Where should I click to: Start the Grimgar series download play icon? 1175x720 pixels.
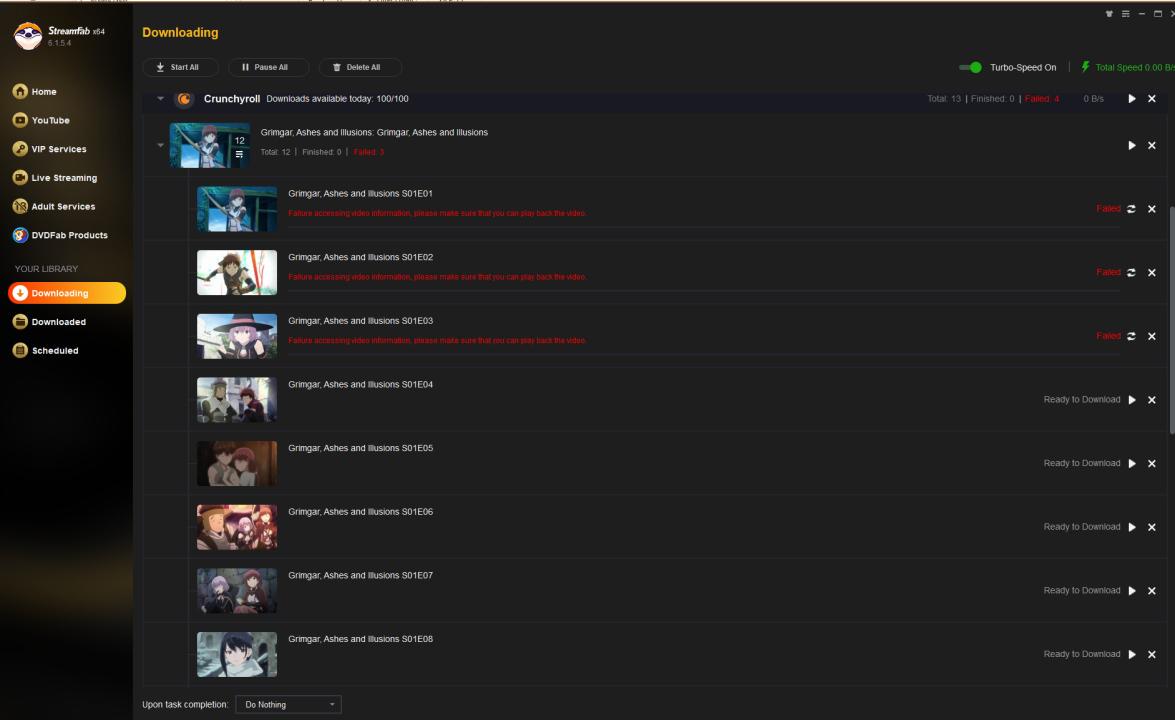coord(1132,145)
